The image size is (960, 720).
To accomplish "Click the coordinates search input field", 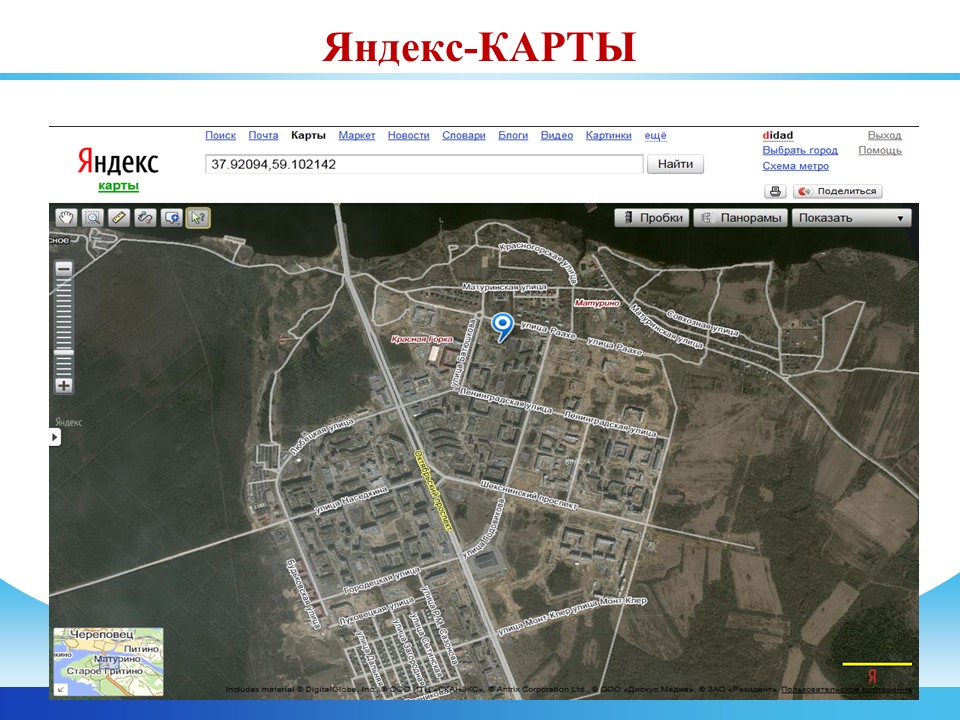I will point(424,164).
